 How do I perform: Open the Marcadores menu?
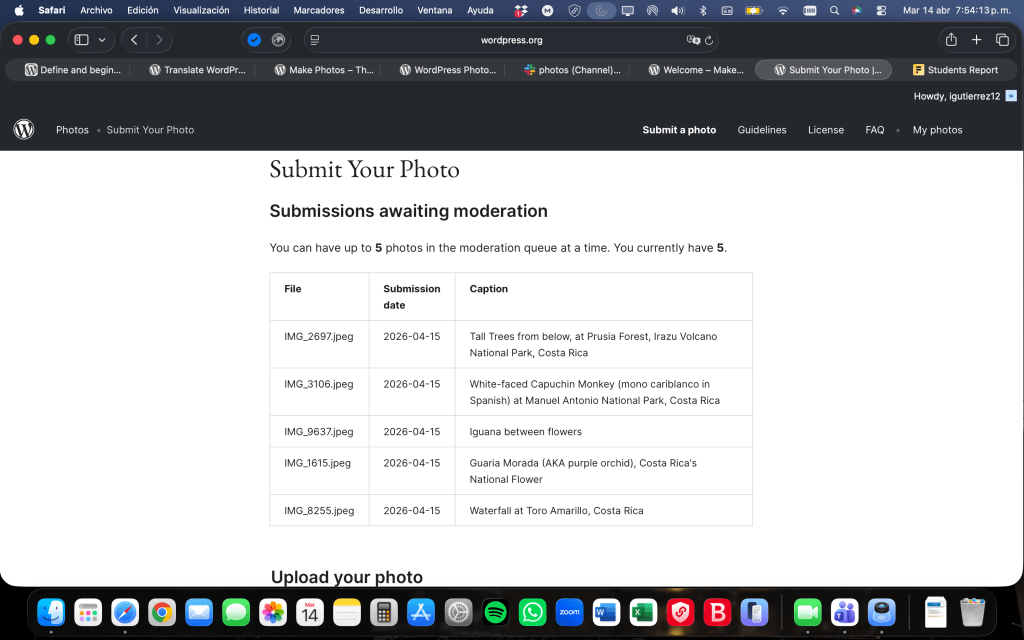click(x=319, y=11)
